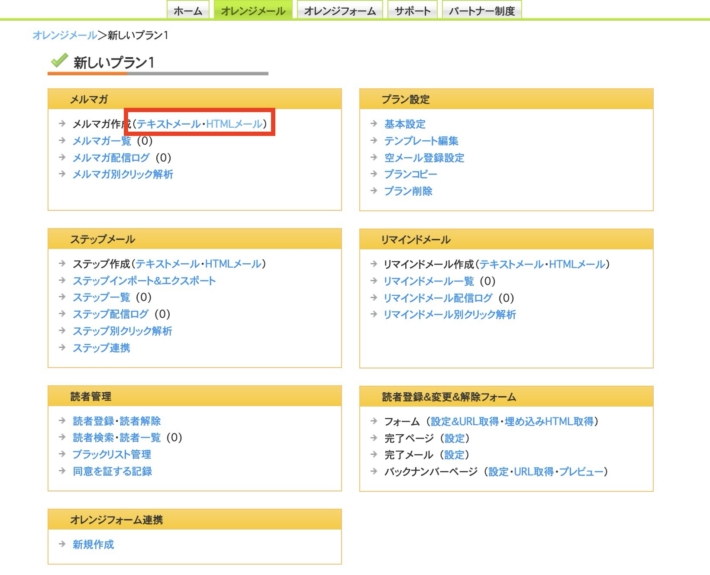Open ステップインポート&エクスポート
This screenshot has width=710, height=575.
(x=144, y=280)
